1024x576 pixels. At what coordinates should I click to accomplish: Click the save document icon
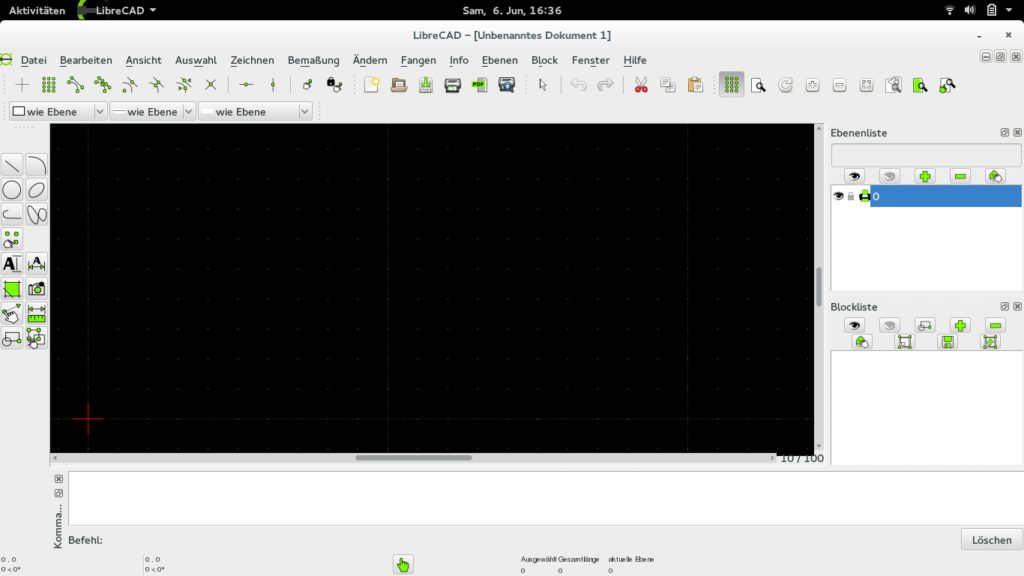(426, 85)
